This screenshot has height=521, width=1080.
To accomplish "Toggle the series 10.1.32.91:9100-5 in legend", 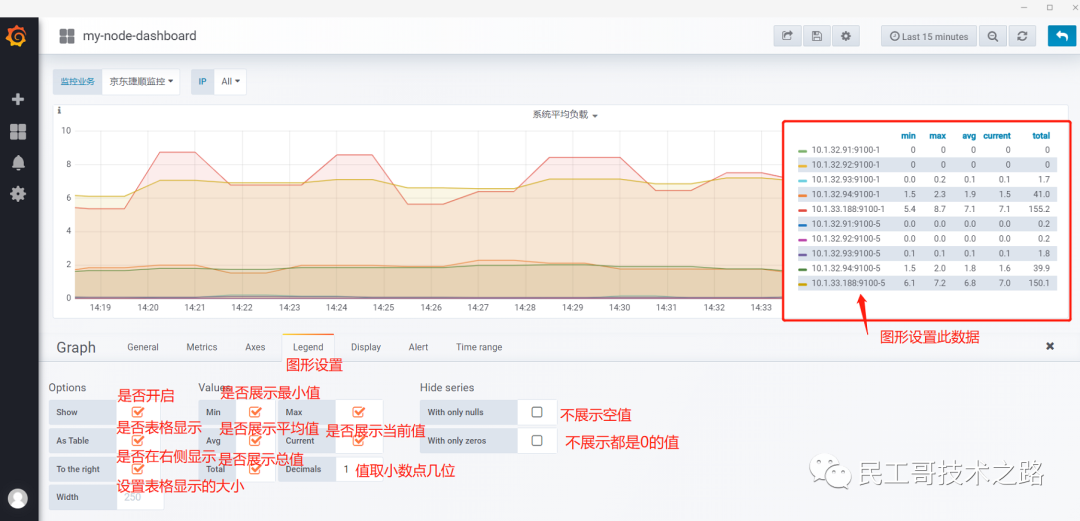I will point(845,224).
